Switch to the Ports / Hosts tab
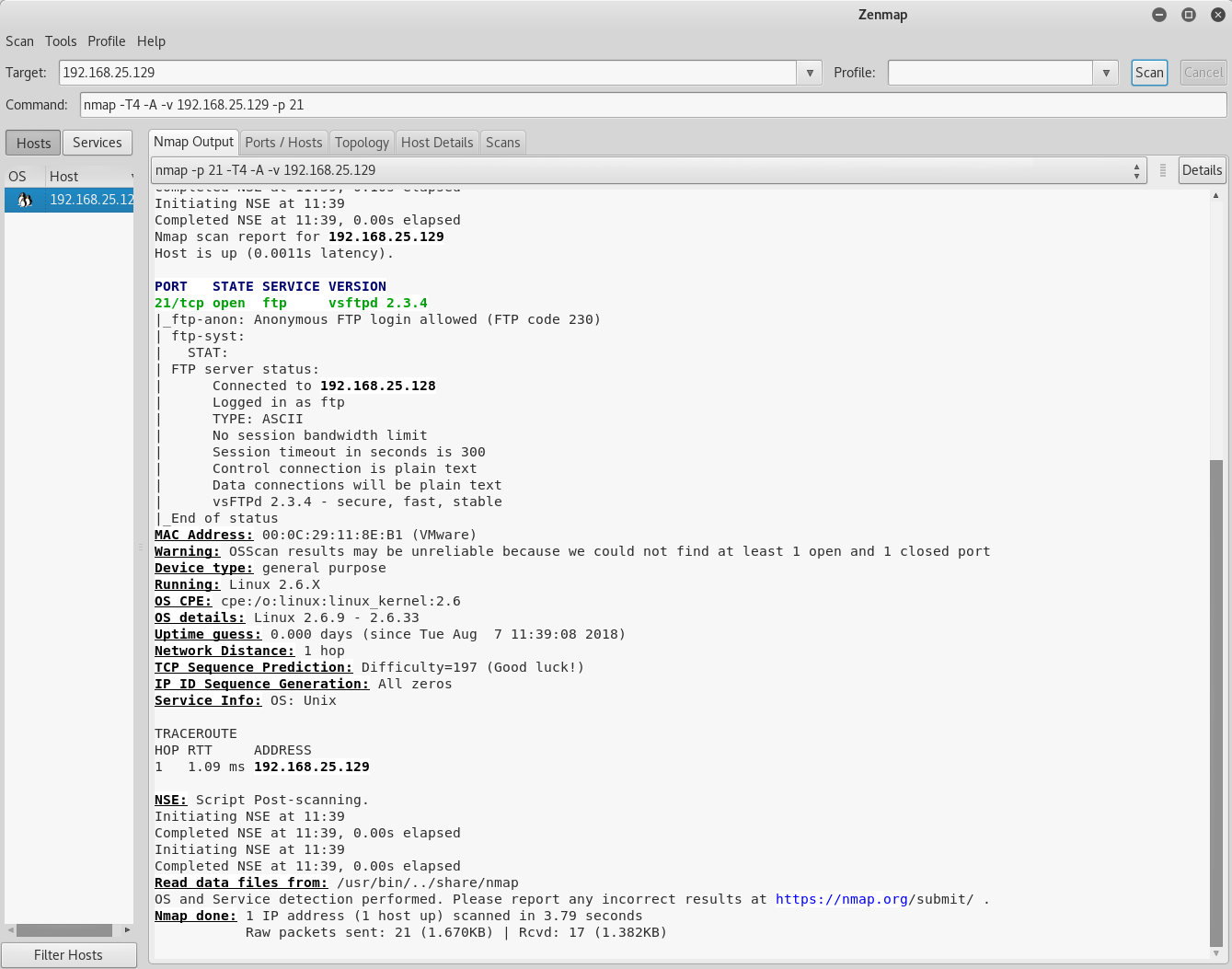The height and width of the screenshot is (969, 1232). (x=283, y=143)
